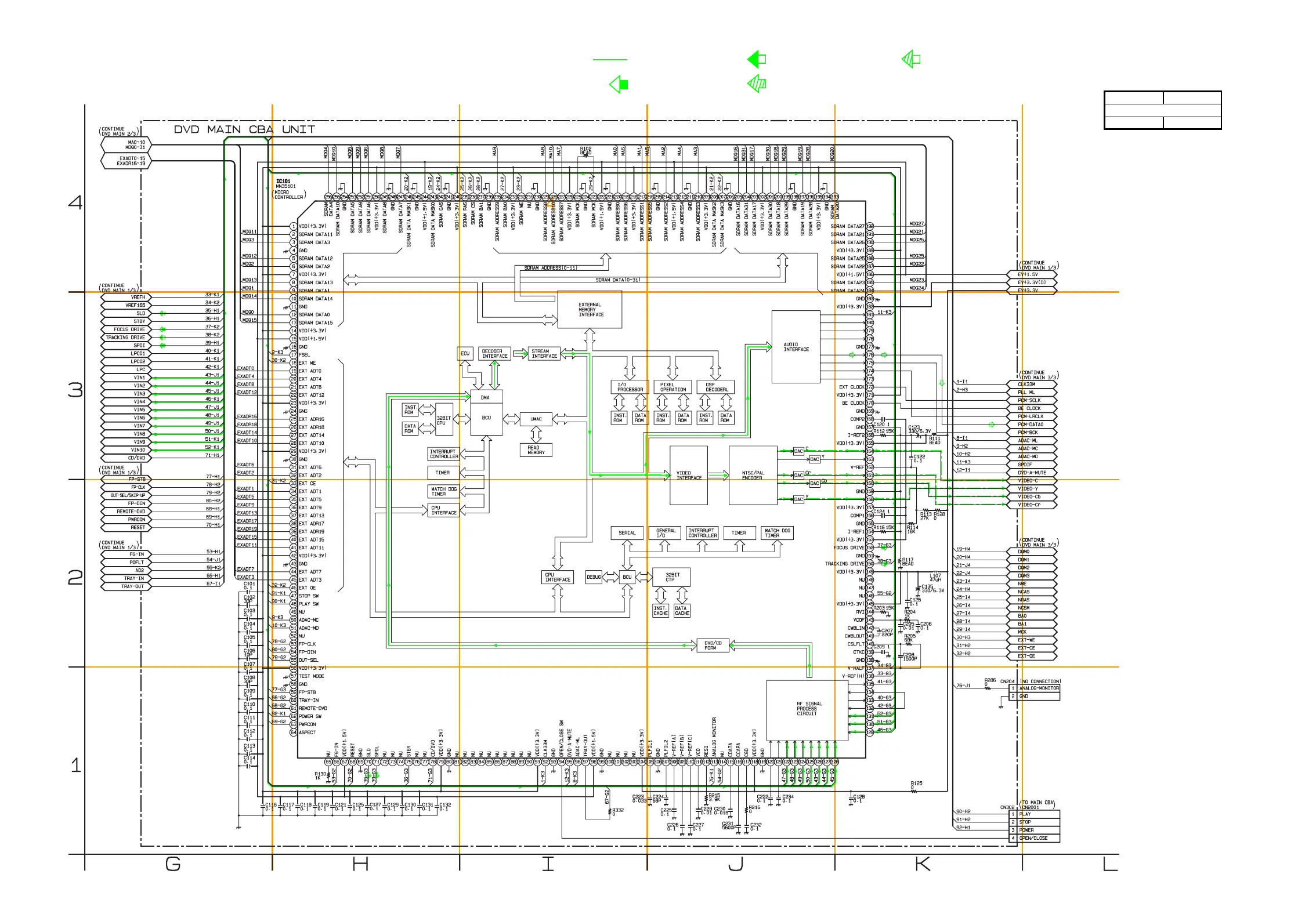Click the plain green line legend symbol

[610, 59]
